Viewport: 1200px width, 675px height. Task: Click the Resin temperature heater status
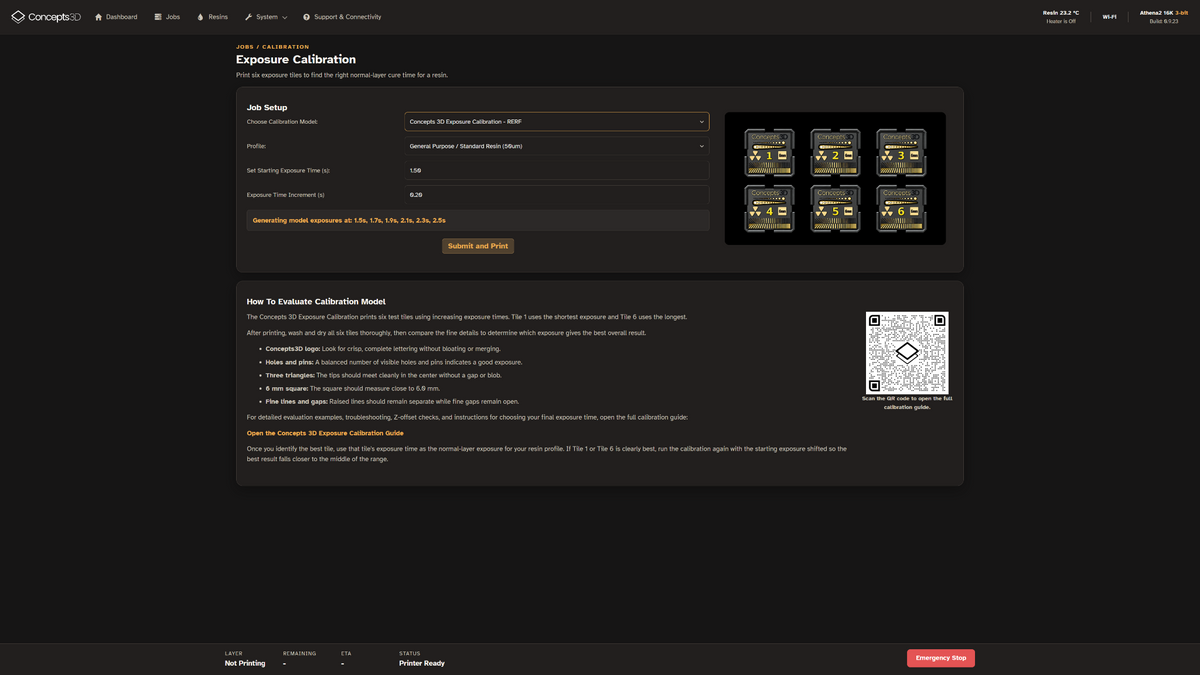click(1060, 17)
